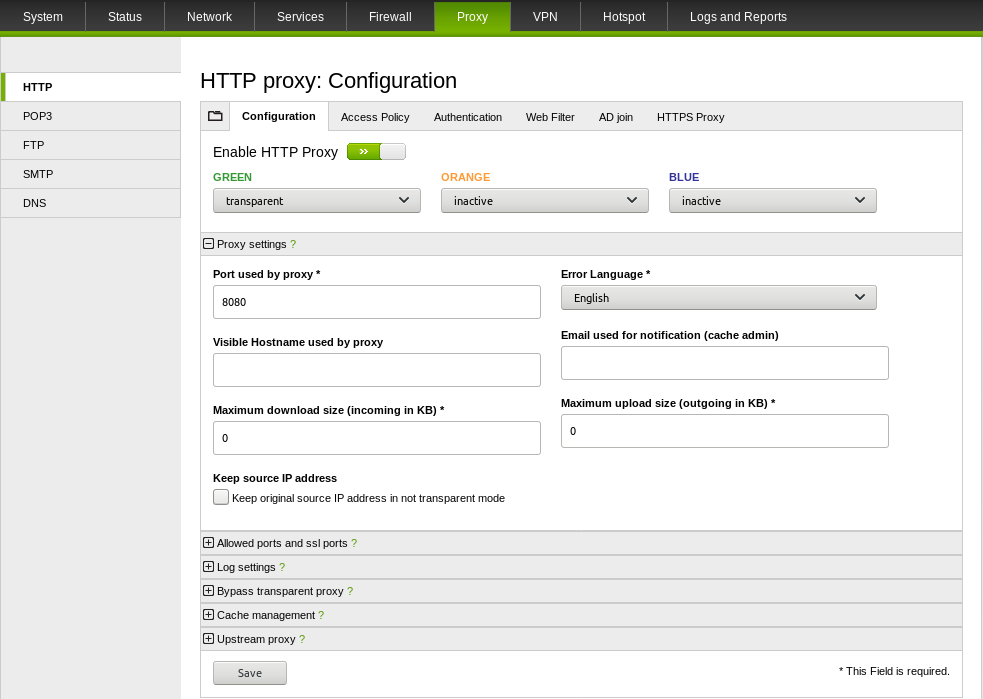Expand the Cache management section
This screenshot has height=699, width=983.
(208, 615)
